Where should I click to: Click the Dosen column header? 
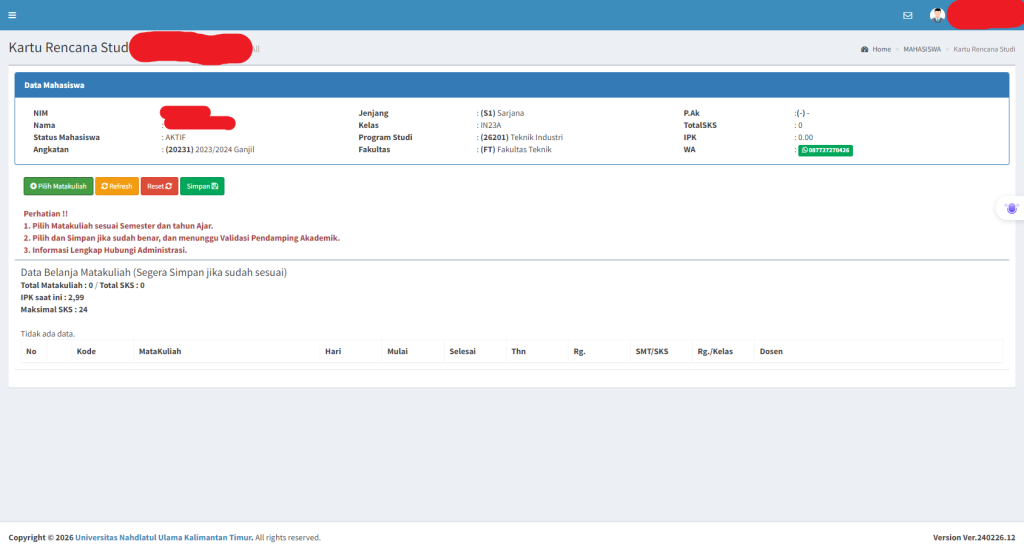coord(771,351)
